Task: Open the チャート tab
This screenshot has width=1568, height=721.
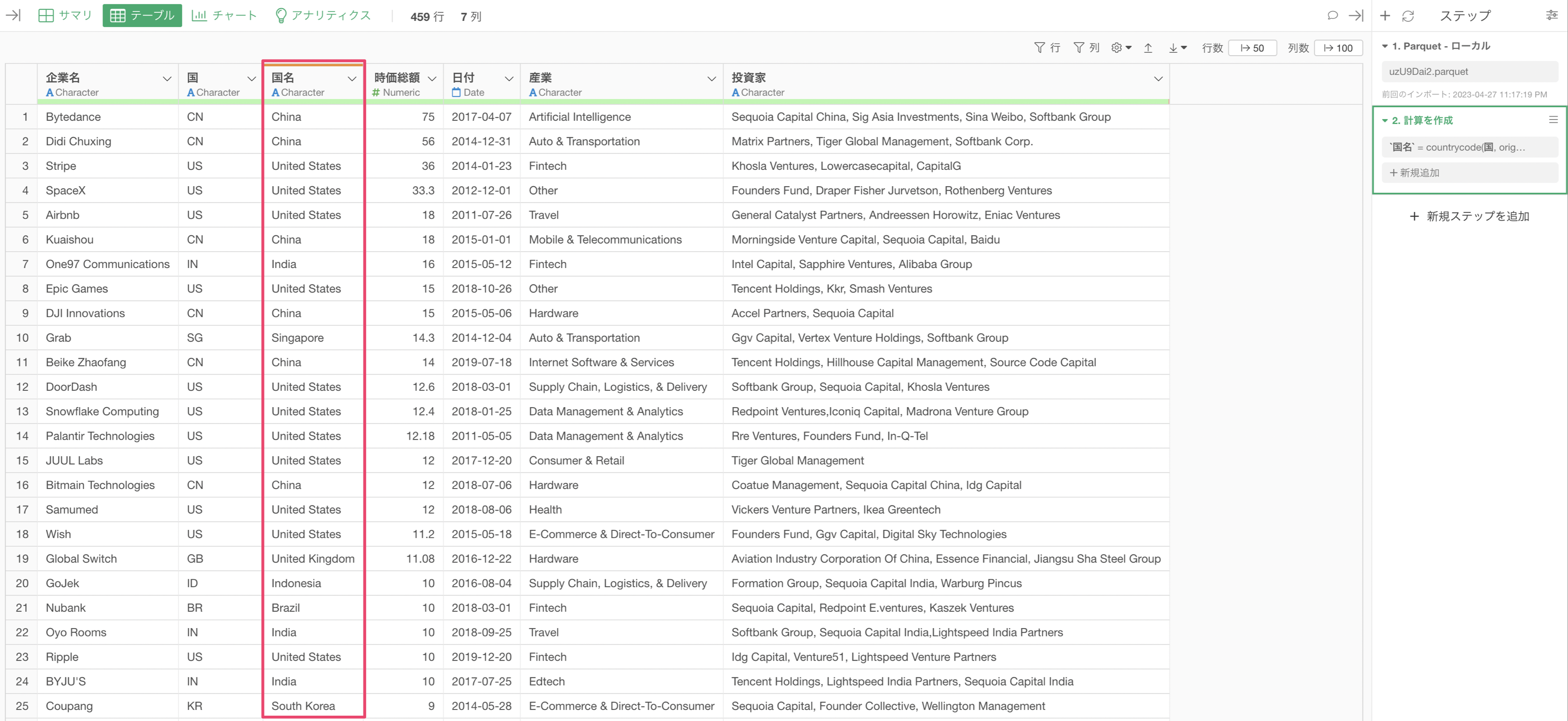Action: pyautogui.click(x=224, y=16)
